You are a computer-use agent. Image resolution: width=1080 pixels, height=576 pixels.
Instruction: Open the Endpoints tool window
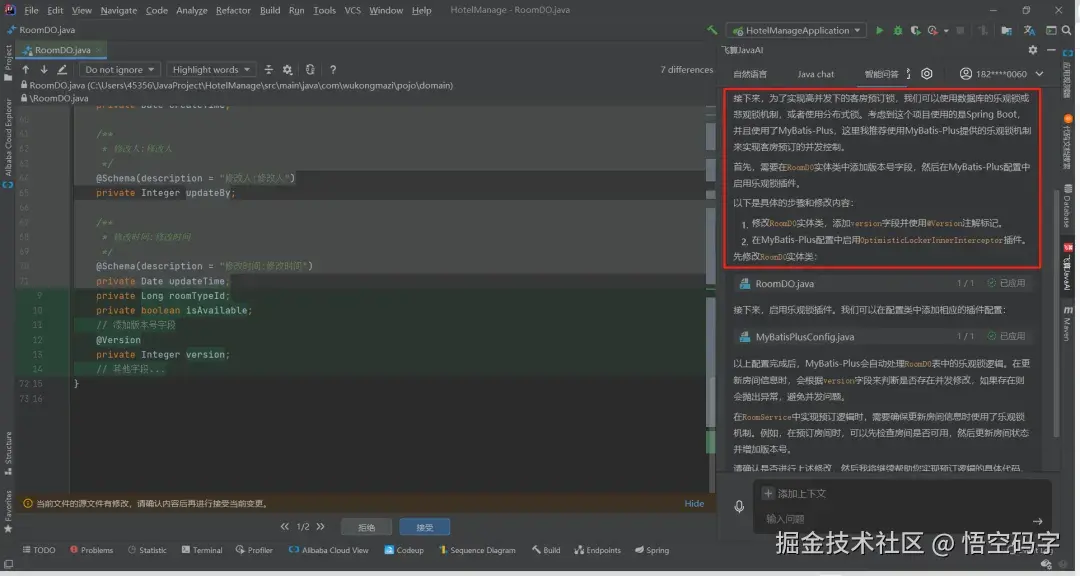pyautogui.click(x=597, y=550)
